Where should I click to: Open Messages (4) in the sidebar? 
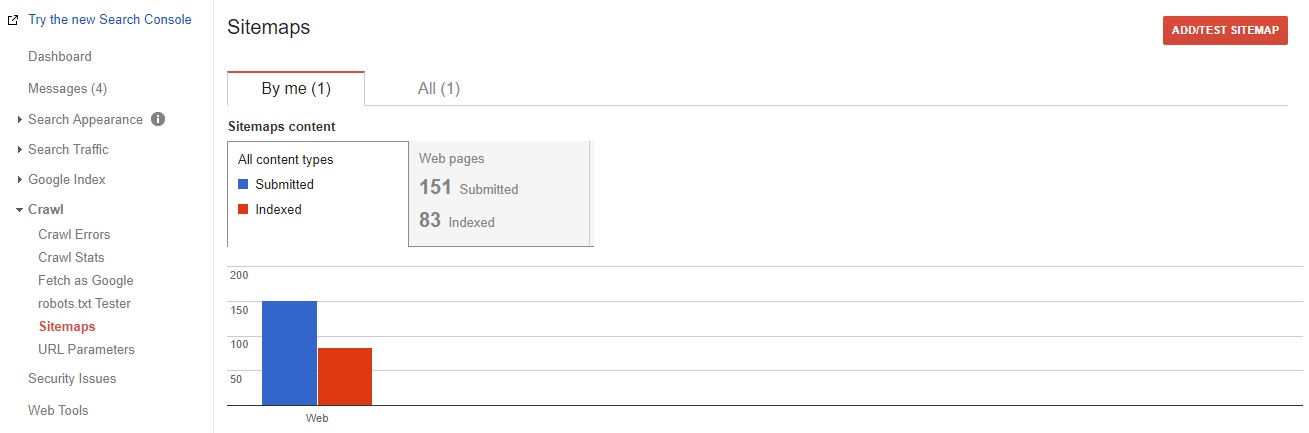point(67,88)
